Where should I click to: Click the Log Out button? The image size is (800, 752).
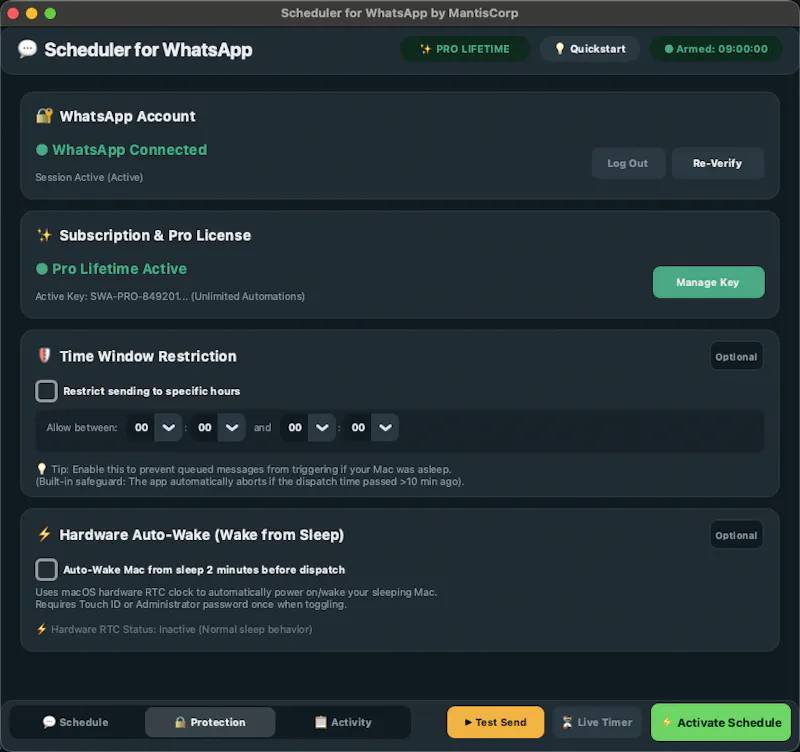pos(628,163)
